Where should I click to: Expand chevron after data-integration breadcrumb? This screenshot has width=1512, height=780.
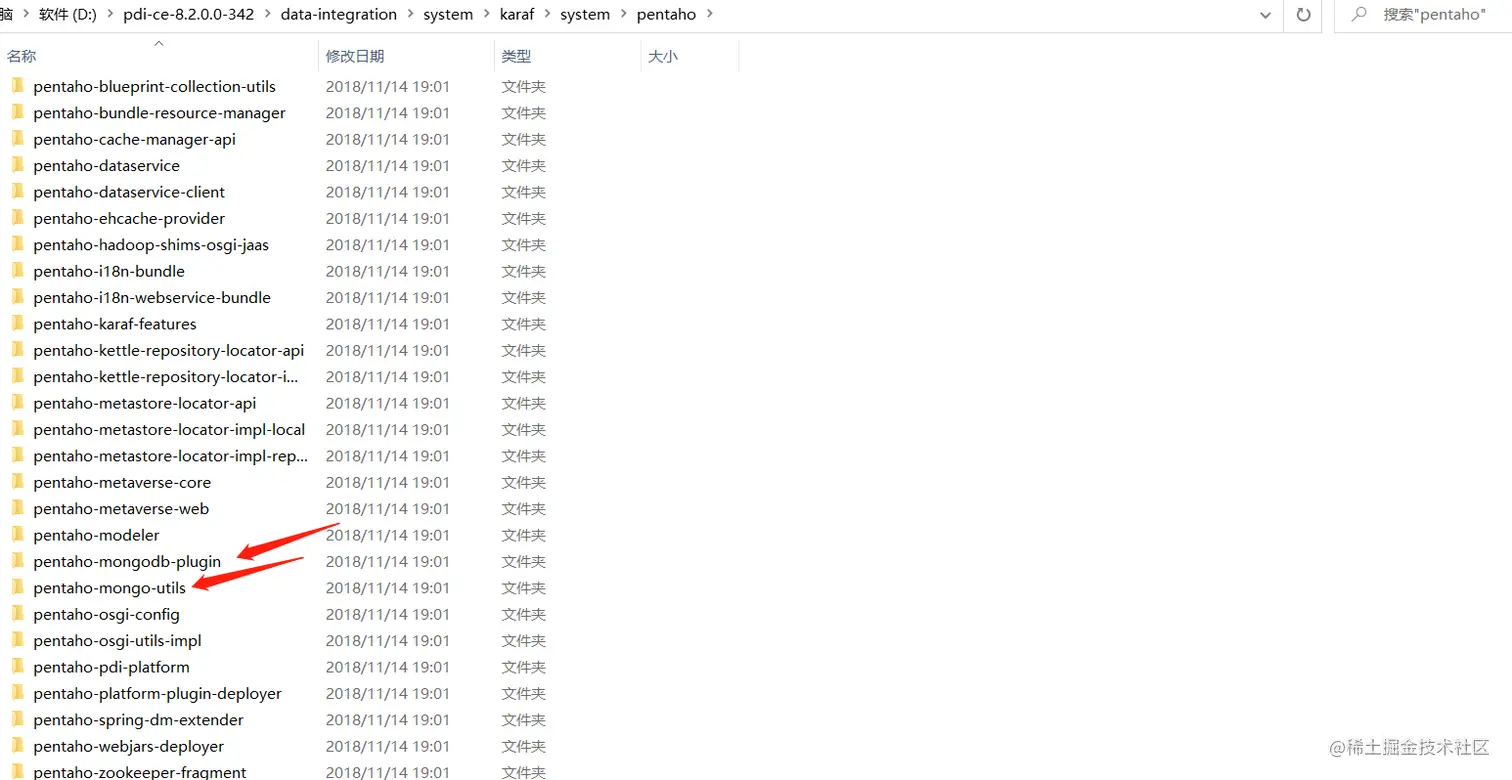pyautogui.click(x=410, y=15)
